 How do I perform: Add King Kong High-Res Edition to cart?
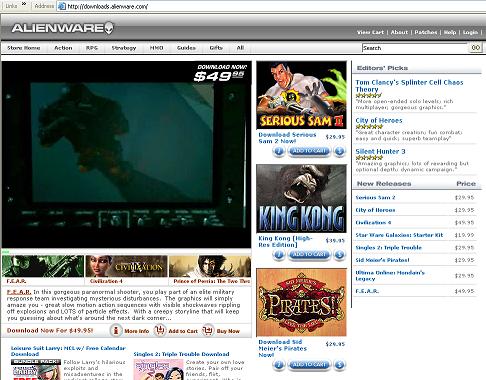tap(309, 255)
